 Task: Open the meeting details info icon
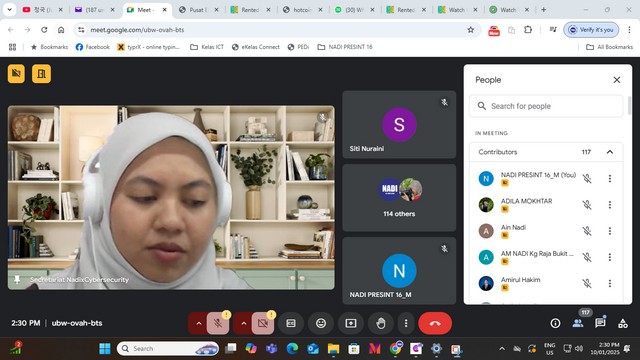(x=555, y=323)
